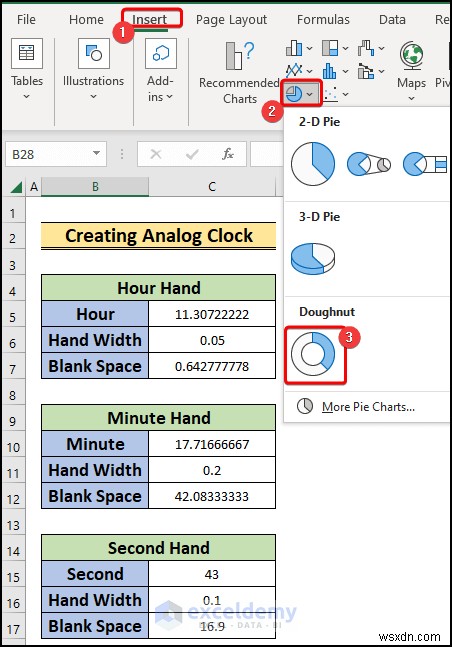Screen dimensions: 452x647
Task: Insert a column or bar chart
Action: tap(294, 48)
